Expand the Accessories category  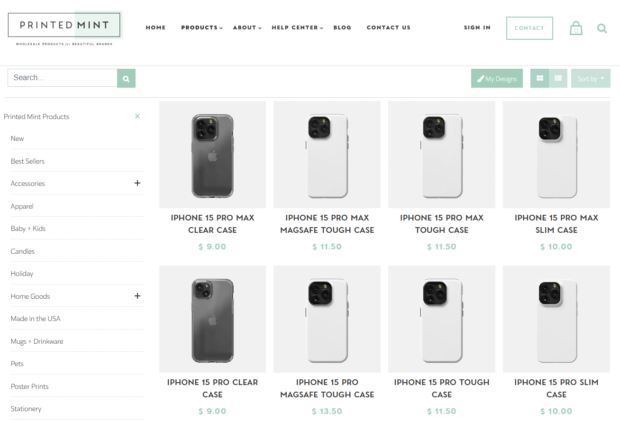(137, 183)
